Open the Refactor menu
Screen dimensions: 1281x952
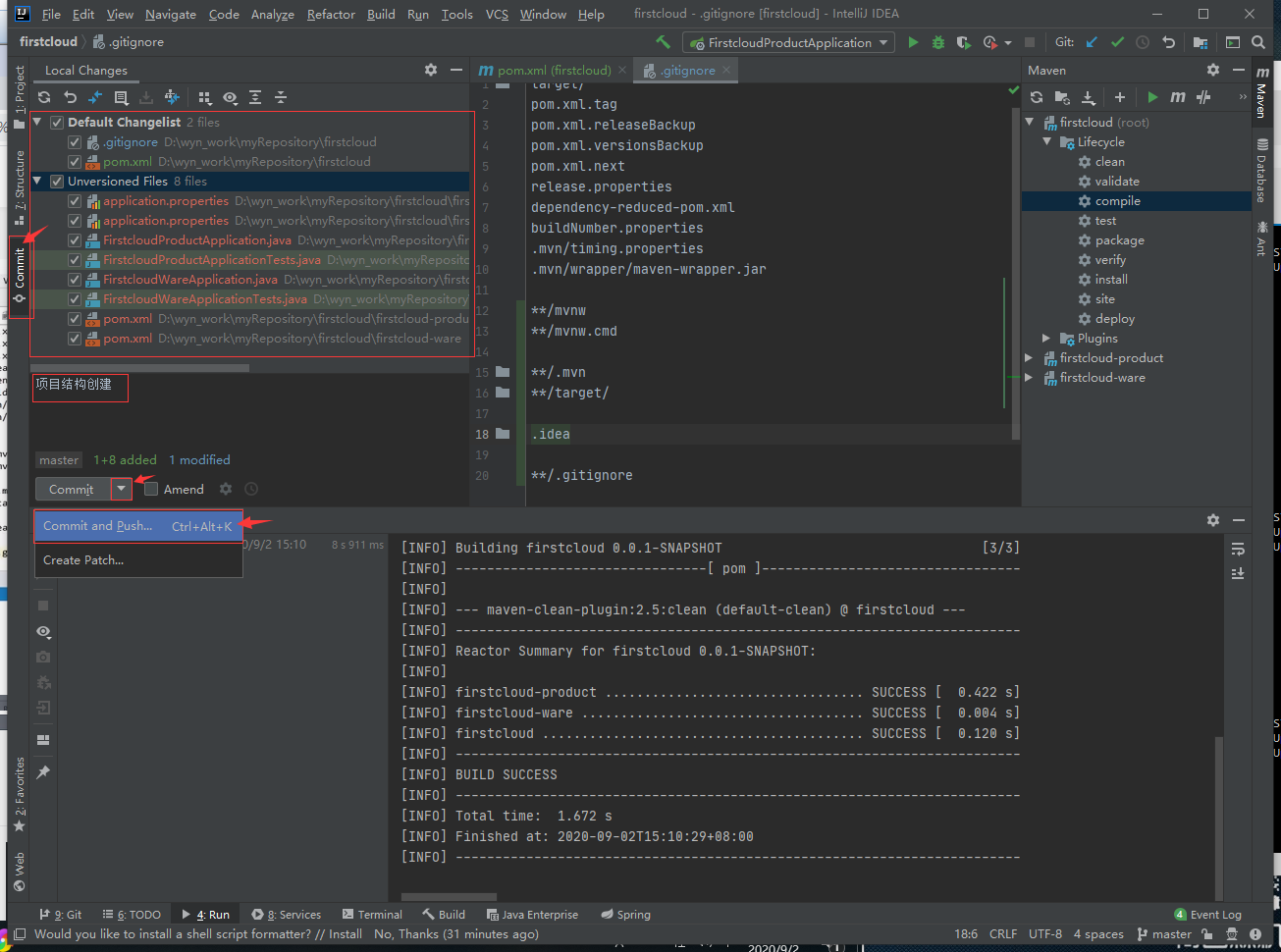pyautogui.click(x=331, y=14)
